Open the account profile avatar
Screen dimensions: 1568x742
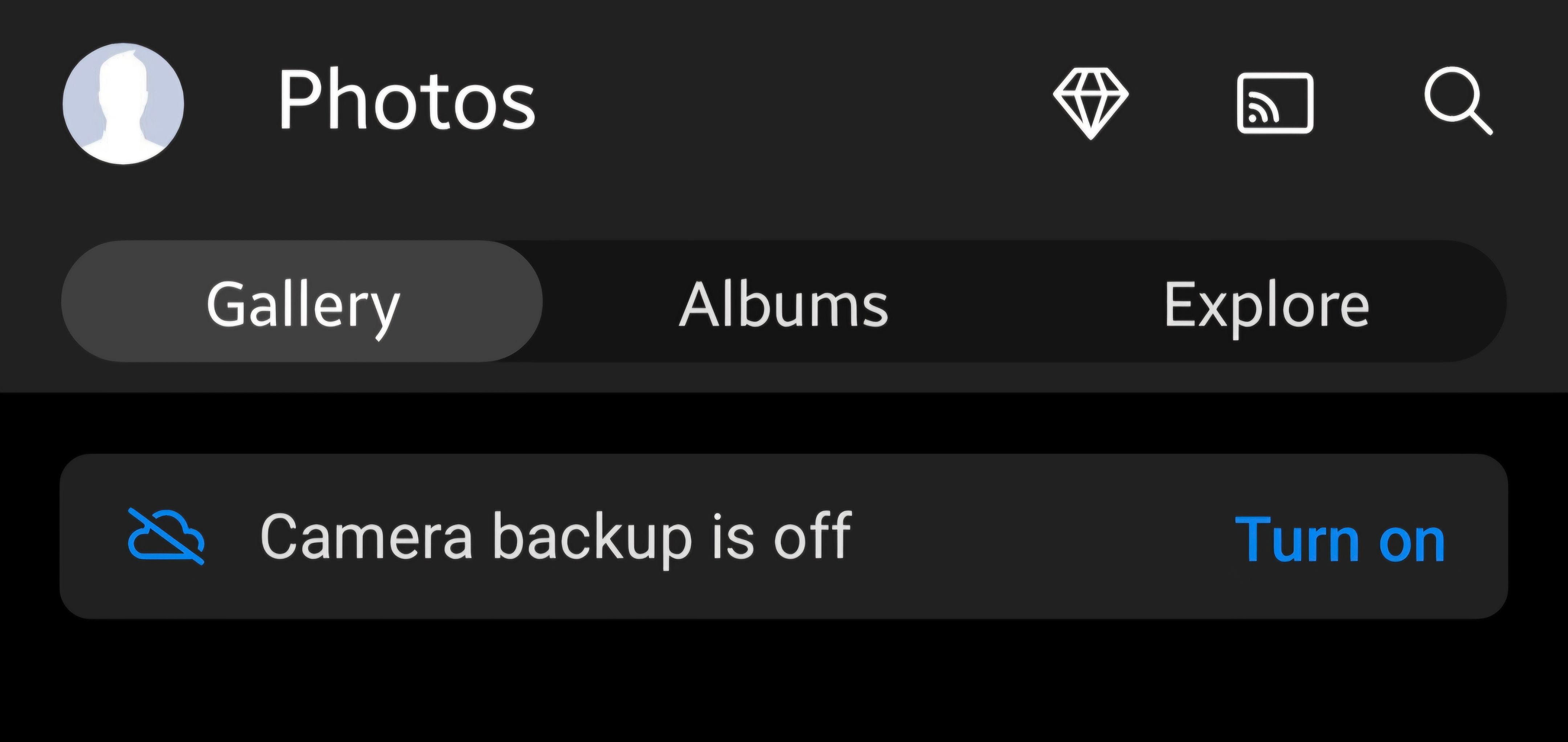click(x=123, y=103)
